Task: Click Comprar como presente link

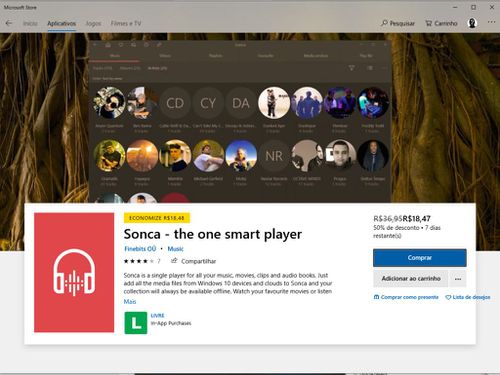Action: point(406,297)
